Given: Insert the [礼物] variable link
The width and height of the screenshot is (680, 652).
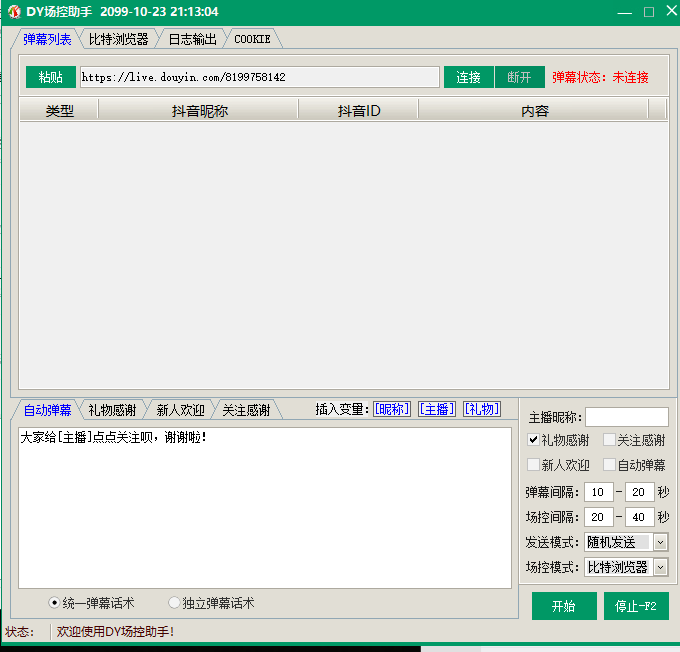Looking at the screenshot, I should pos(482,409).
